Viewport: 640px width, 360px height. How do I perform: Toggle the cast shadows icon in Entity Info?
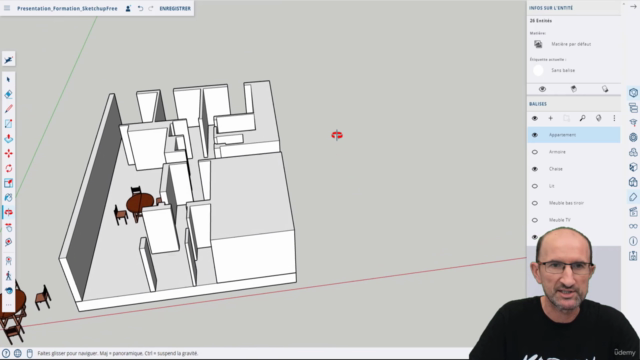point(573,89)
